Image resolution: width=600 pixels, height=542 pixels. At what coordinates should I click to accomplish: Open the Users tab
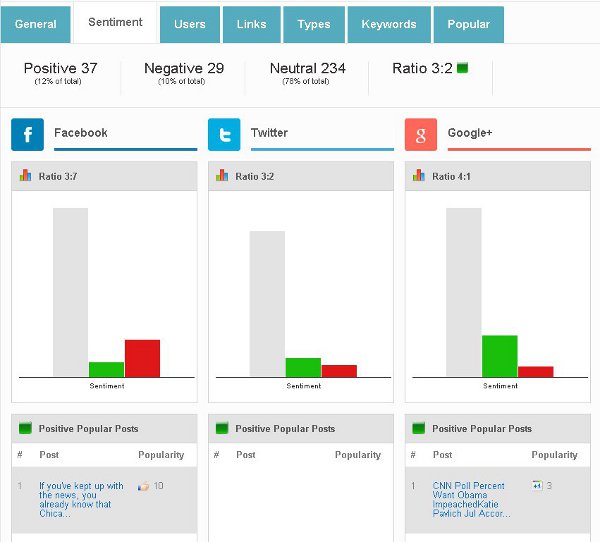[190, 24]
